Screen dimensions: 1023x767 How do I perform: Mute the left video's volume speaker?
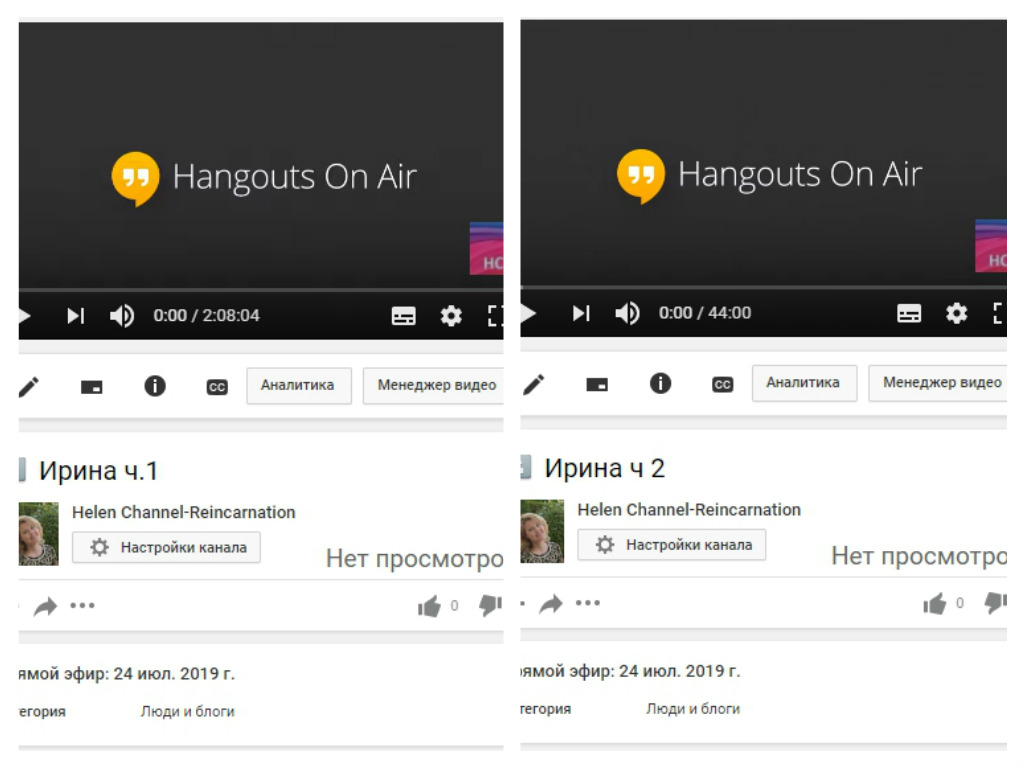coord(121,316)
